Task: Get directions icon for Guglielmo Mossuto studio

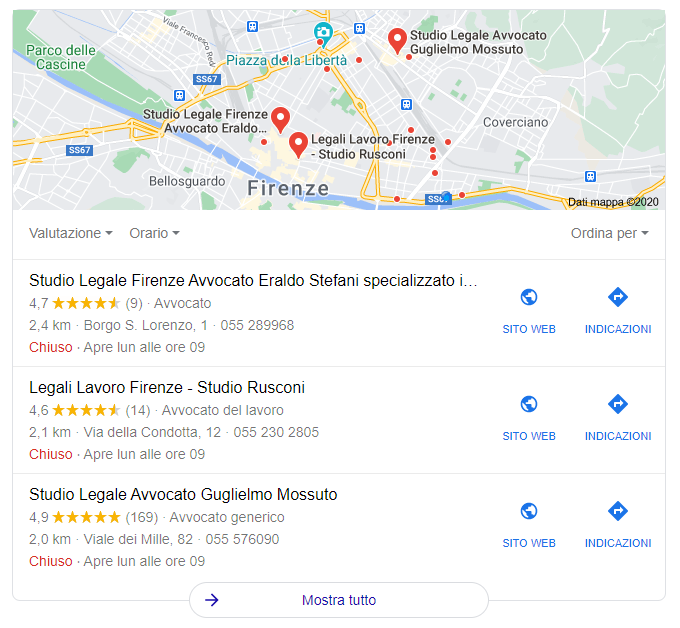Action: tap(618, 511)
